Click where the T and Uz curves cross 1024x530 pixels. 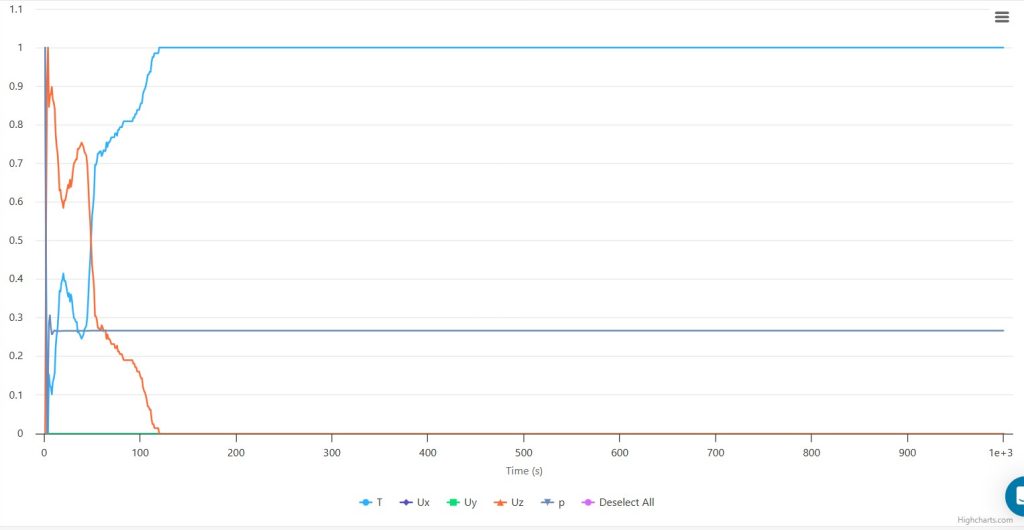click(x=91, y=240)
